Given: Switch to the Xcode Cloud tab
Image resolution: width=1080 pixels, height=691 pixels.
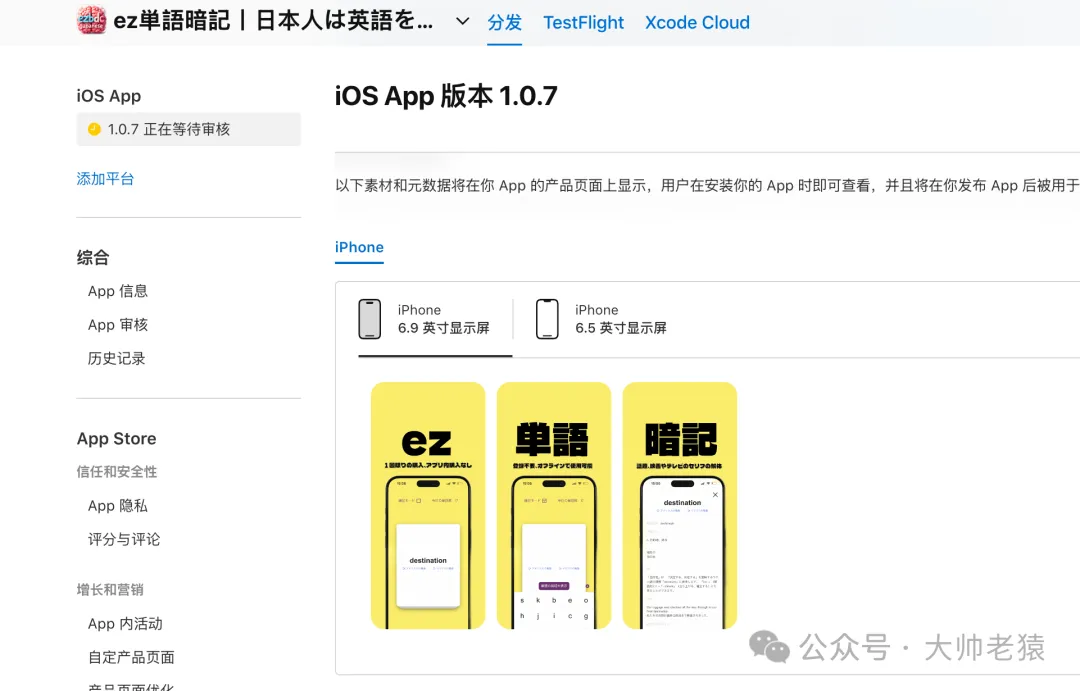Looking at the screenshot, I should [697, 23].
